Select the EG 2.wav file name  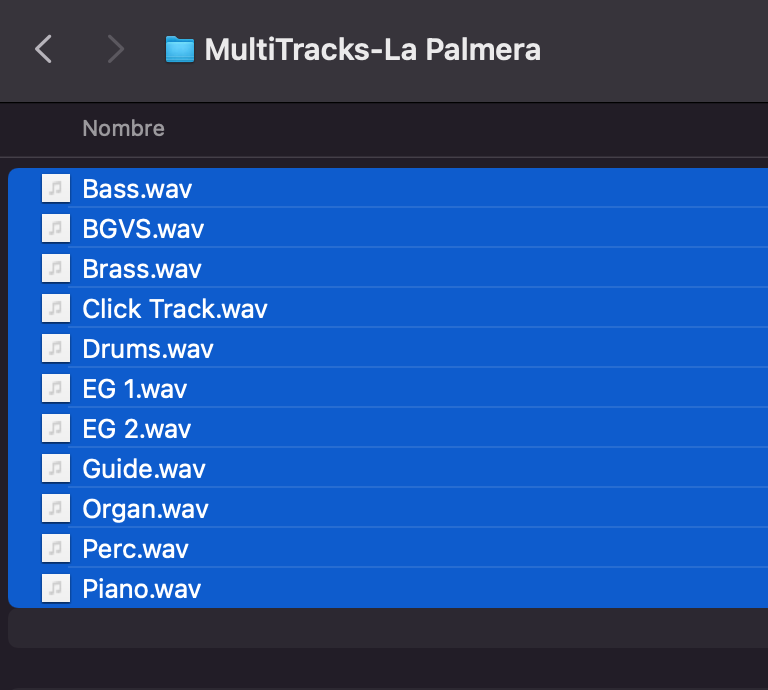coord(137,429)
